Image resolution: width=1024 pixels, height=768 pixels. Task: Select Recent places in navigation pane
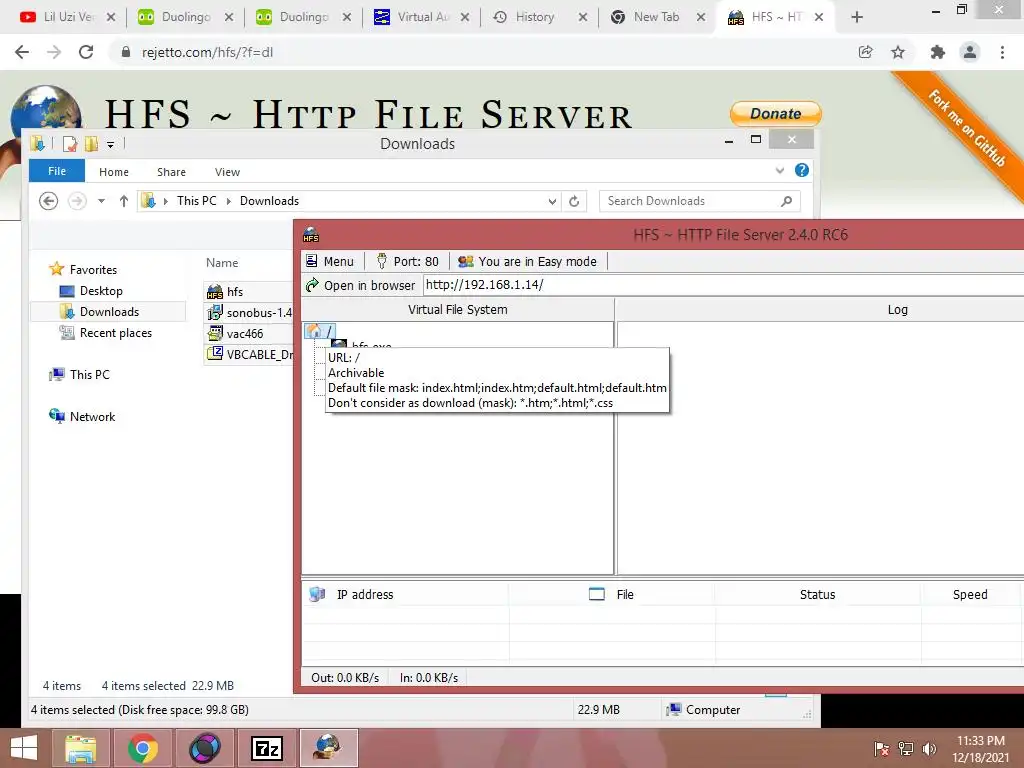pos(106,332)
